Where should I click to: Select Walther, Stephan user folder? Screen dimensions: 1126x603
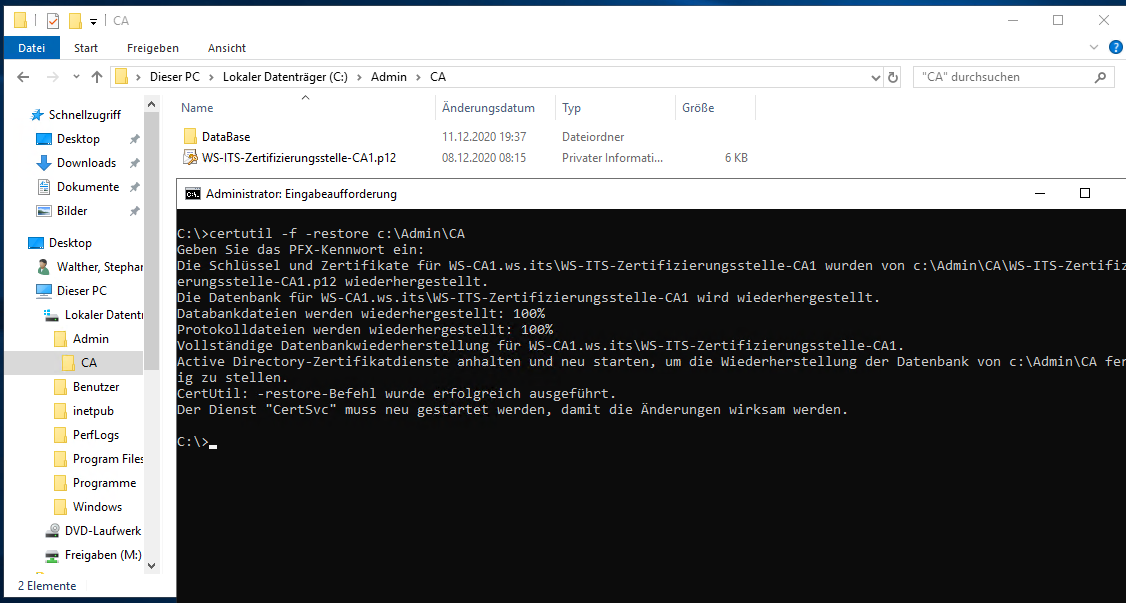[100, 267]
